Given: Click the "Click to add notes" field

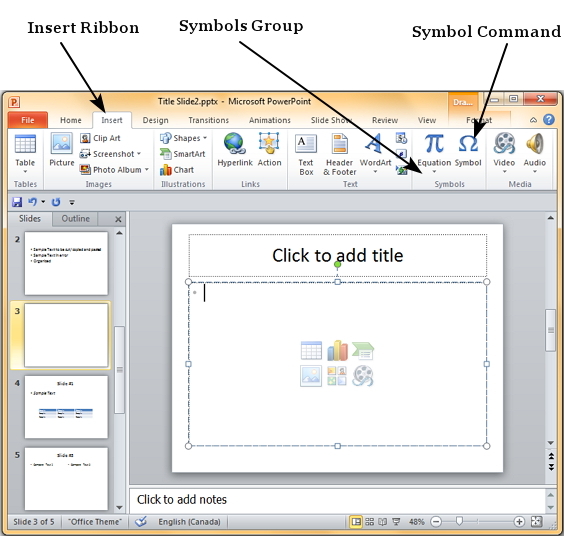Looking at the screenshot, I should 337,500.
